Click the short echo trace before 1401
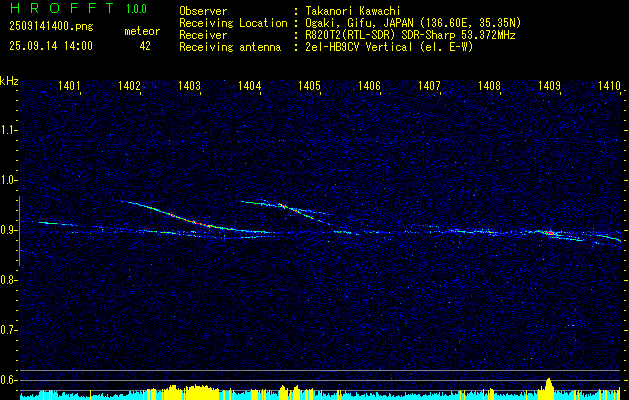Image resolution: width=629 pixels, height=400 pixels. point(54,223)
